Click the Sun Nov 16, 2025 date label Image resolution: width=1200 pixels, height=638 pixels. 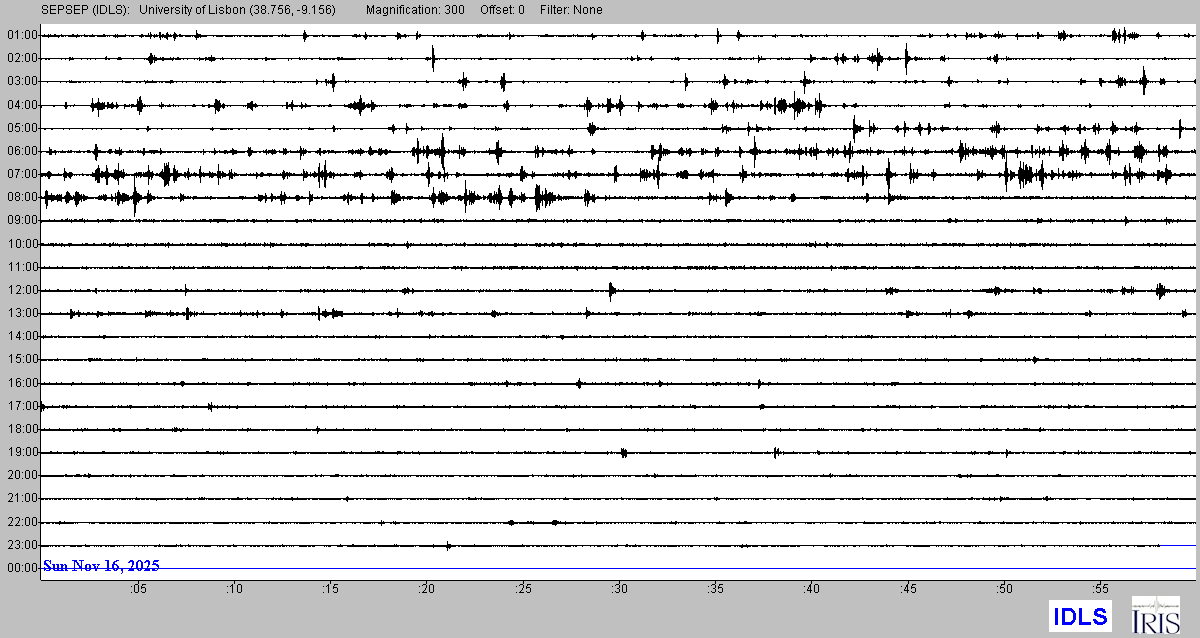[101, 566]
